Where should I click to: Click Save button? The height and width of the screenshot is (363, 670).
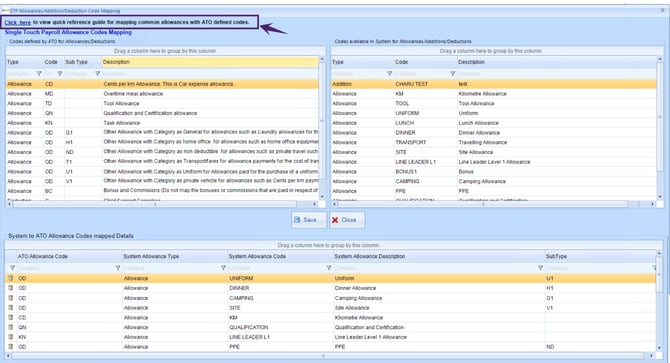[x=309, y=220]
